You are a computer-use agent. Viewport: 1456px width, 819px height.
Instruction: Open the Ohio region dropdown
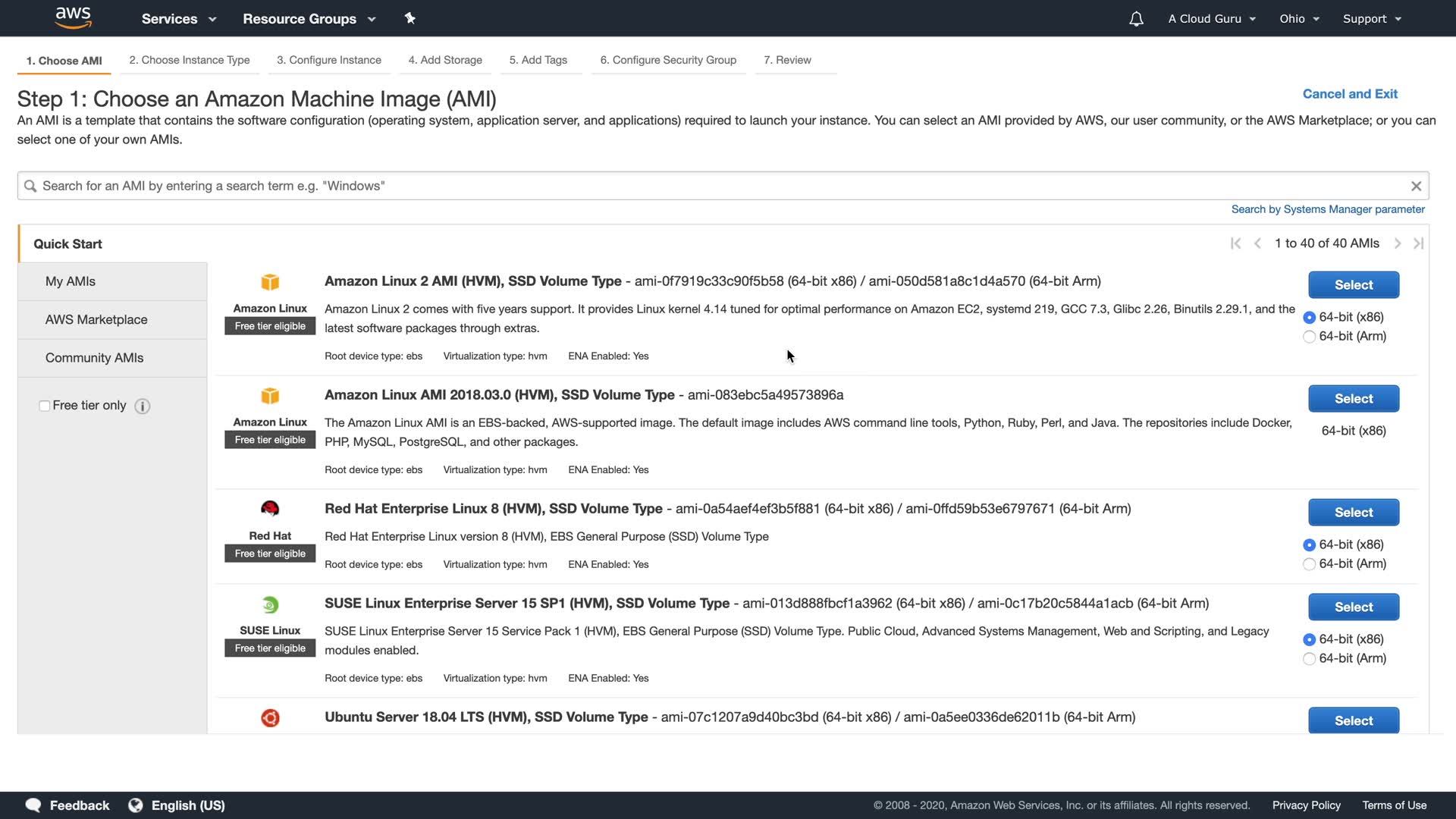coord(1299,19)
